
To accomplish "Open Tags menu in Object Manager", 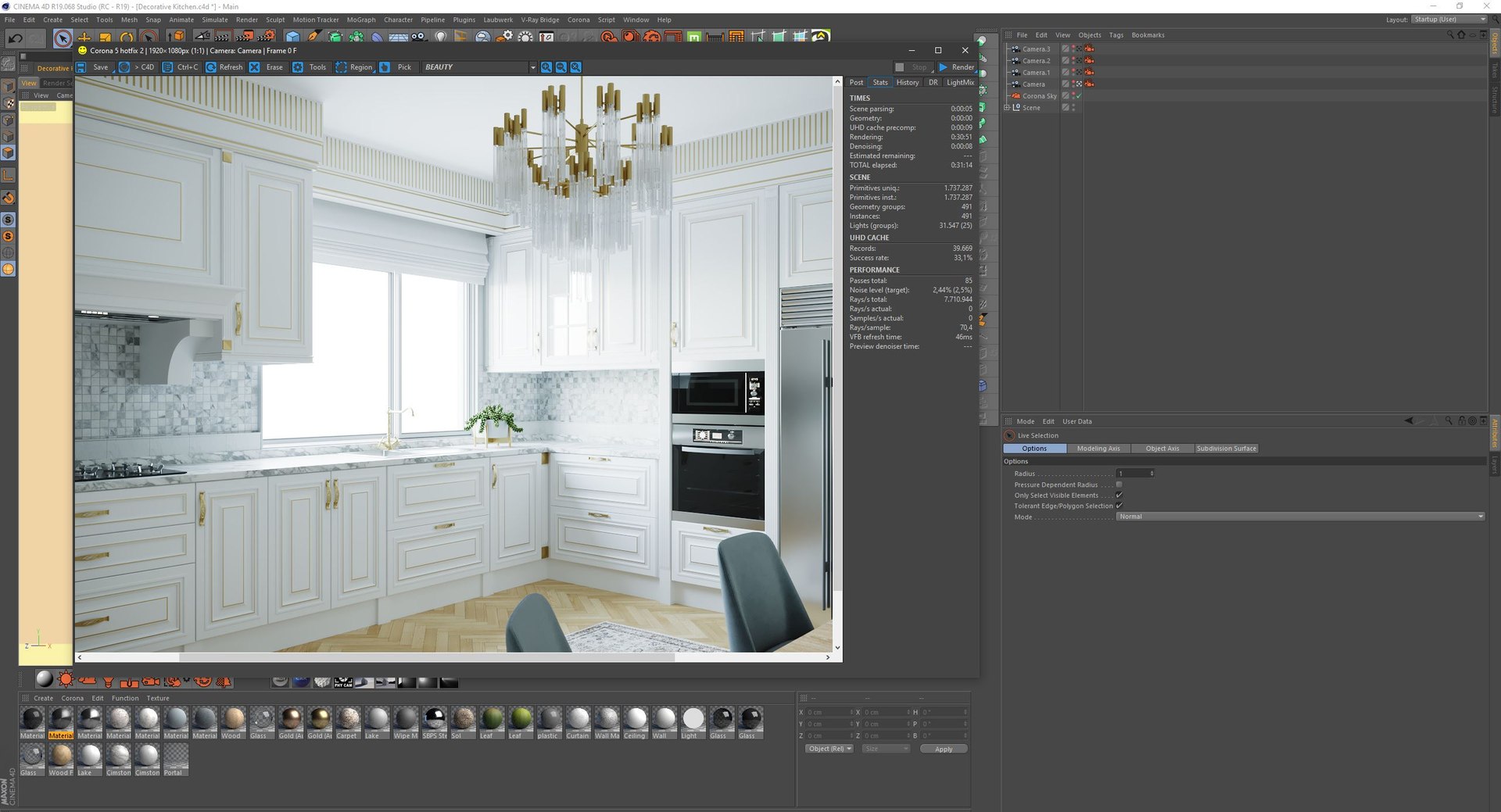I will pyautogui.click(x=1116, y=35).
